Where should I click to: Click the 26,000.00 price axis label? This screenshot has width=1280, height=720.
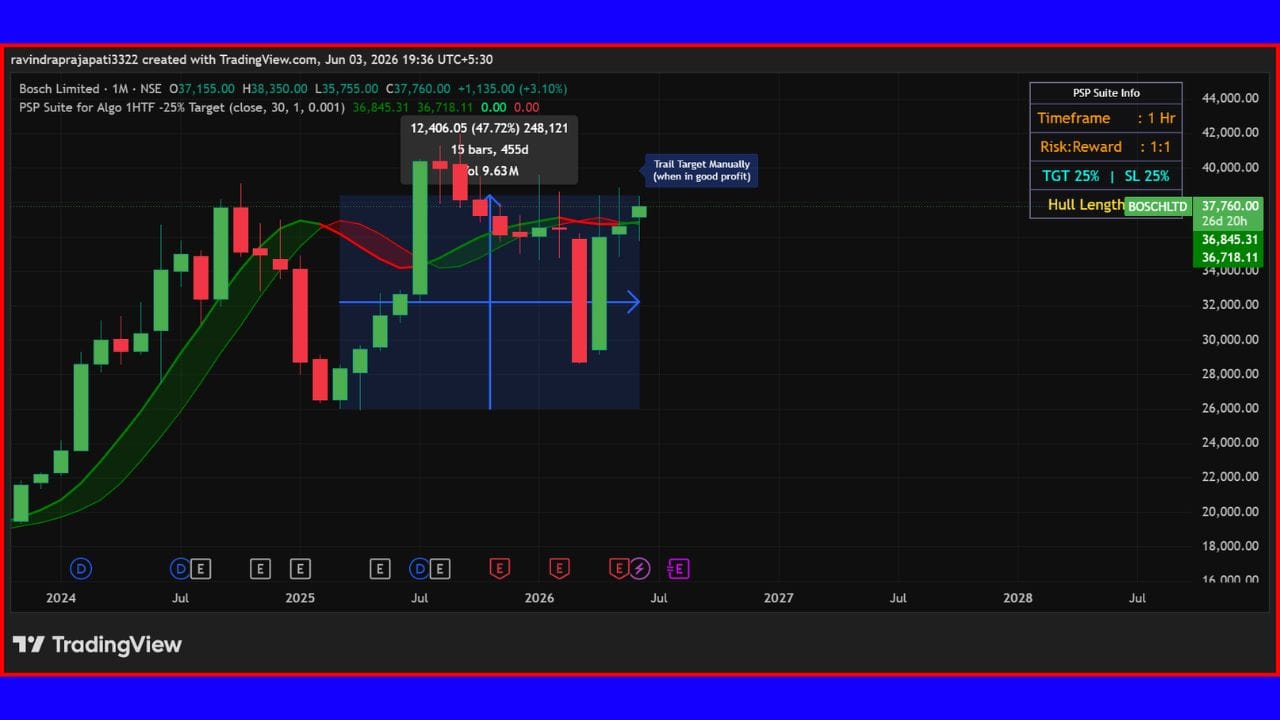1230,408
